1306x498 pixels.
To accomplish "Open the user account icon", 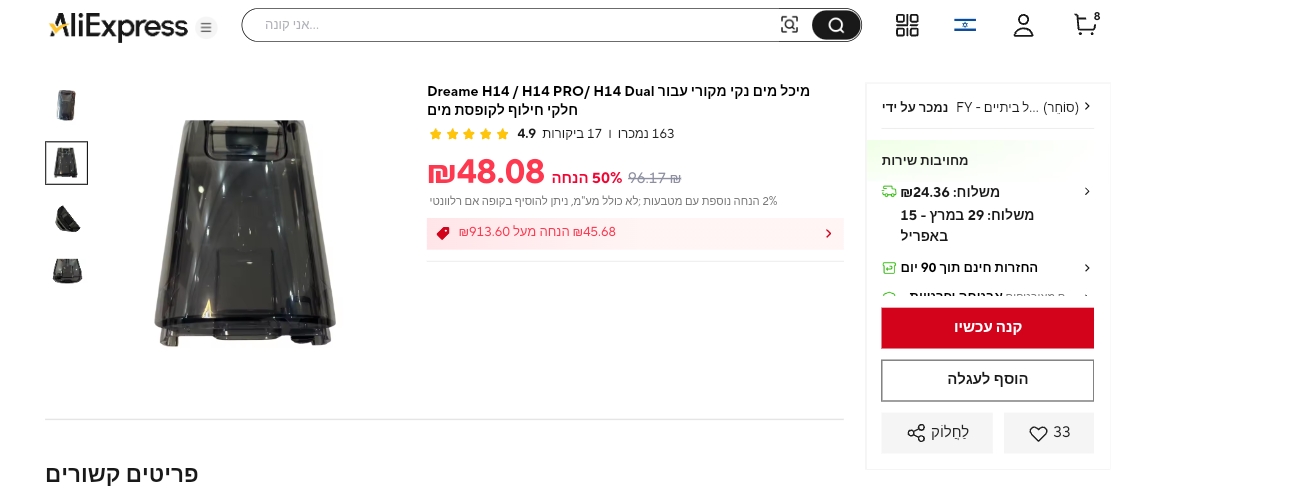I will (x=1023, y=25).
